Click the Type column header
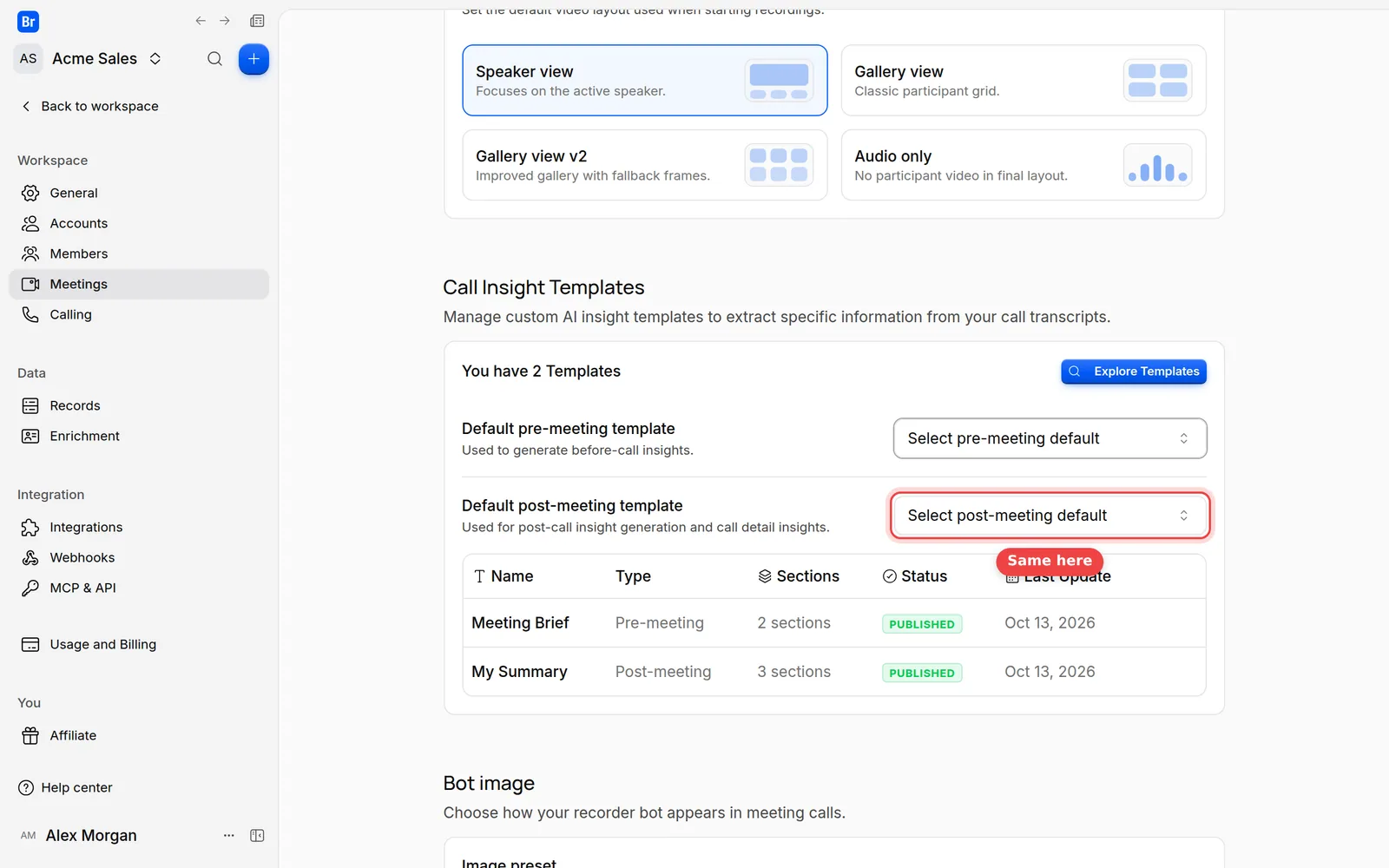 pyautogui.click(x=633, y=576)
